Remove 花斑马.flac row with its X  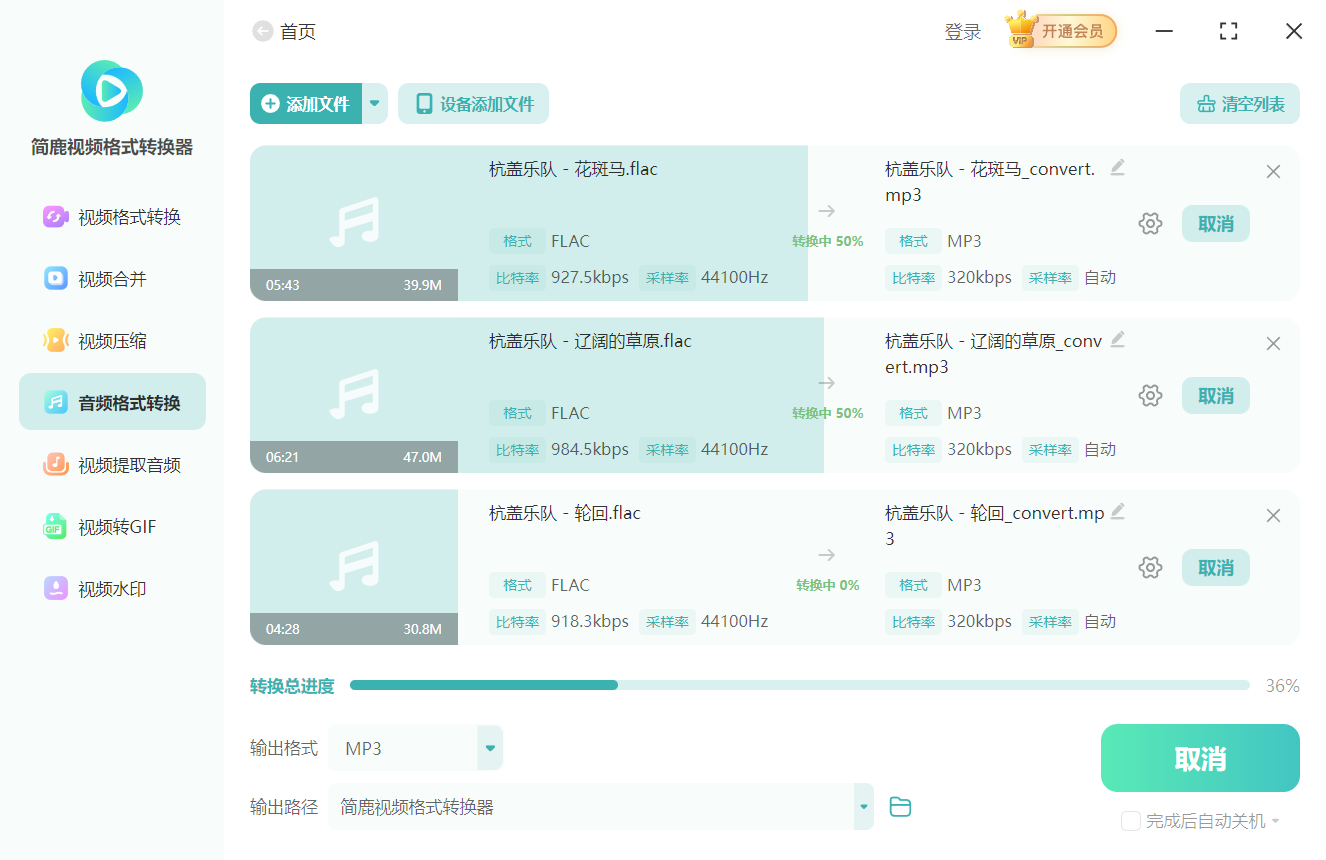[1273, 172]
